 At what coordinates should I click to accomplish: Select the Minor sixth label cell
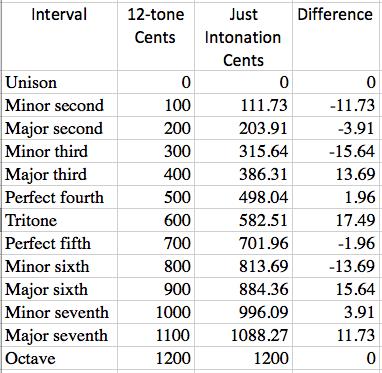click(x=60, y=266)
